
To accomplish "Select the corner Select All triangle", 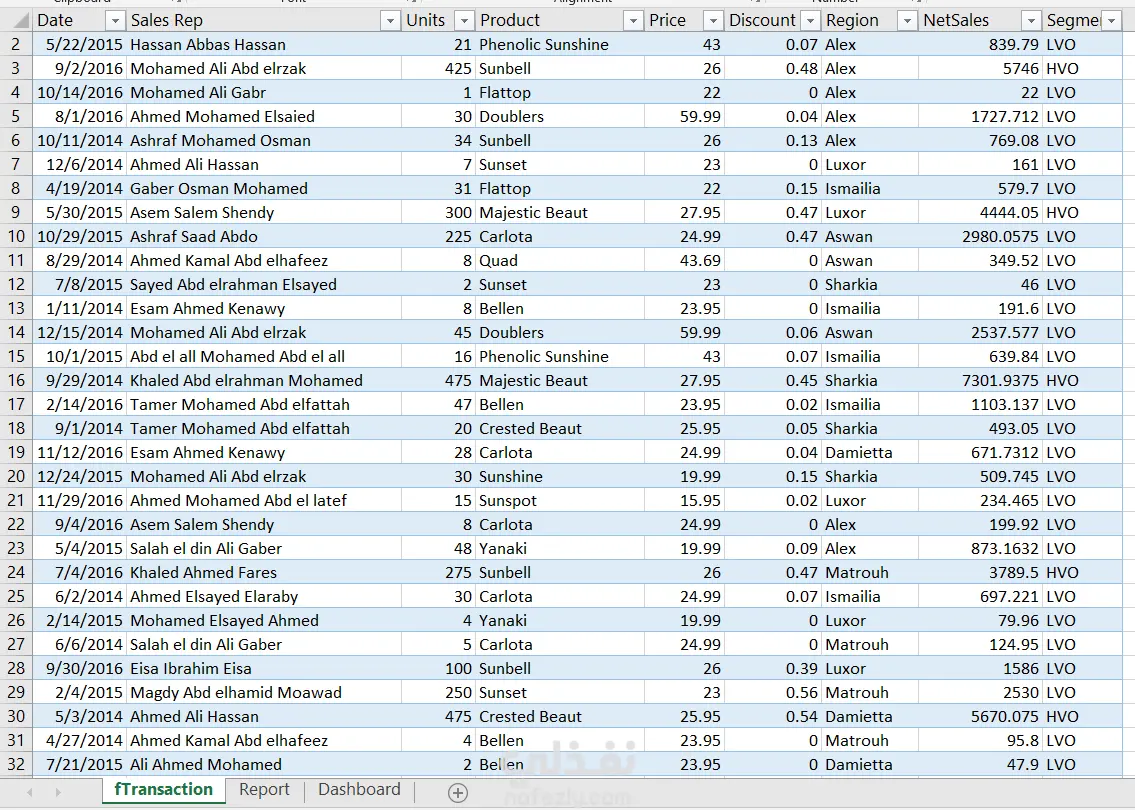I will [16, 20].
